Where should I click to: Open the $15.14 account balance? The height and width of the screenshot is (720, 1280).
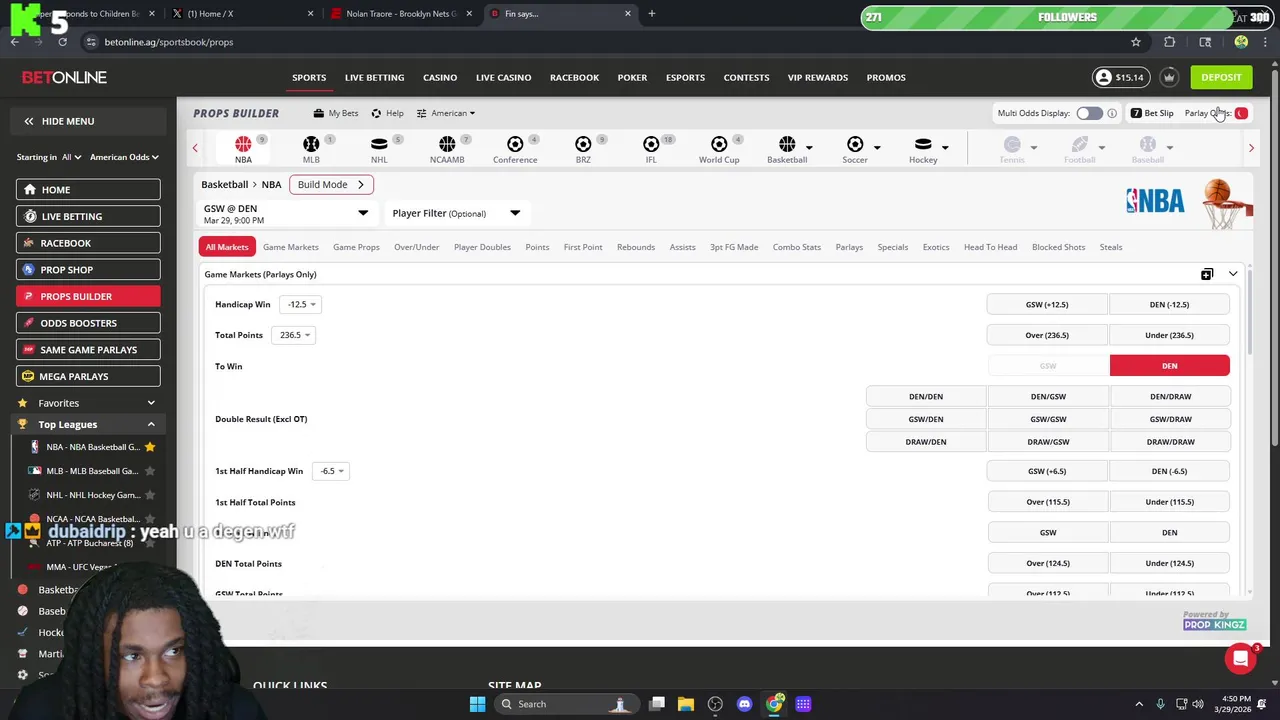point(1120,77)
